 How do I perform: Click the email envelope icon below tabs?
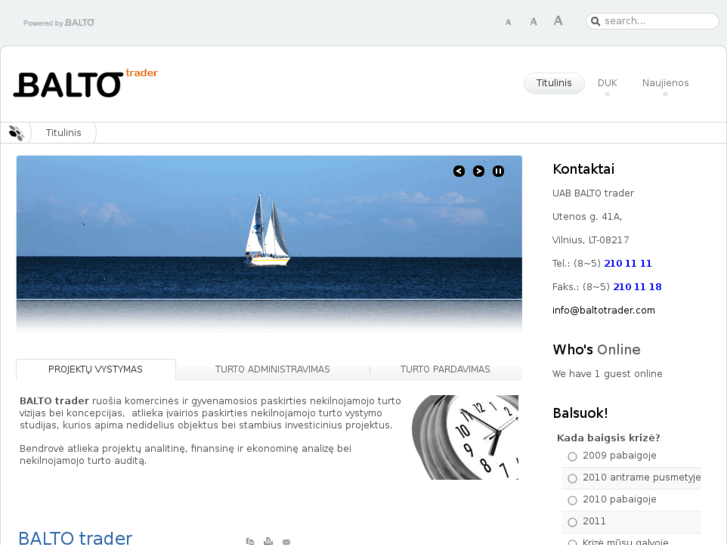point(286,541)
